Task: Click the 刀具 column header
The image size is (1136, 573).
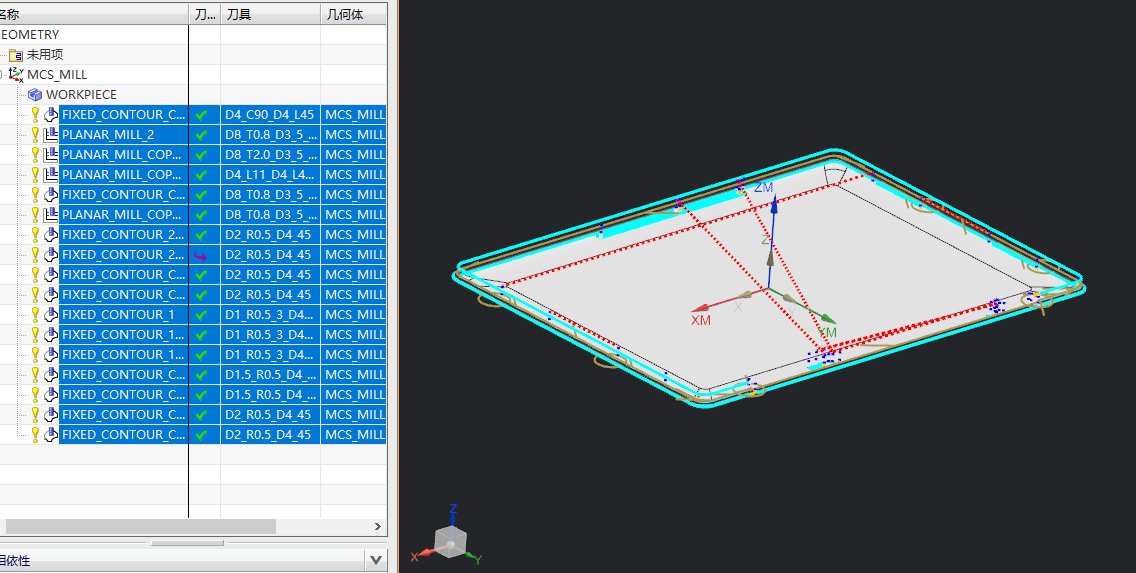Action: click(270, 14)
